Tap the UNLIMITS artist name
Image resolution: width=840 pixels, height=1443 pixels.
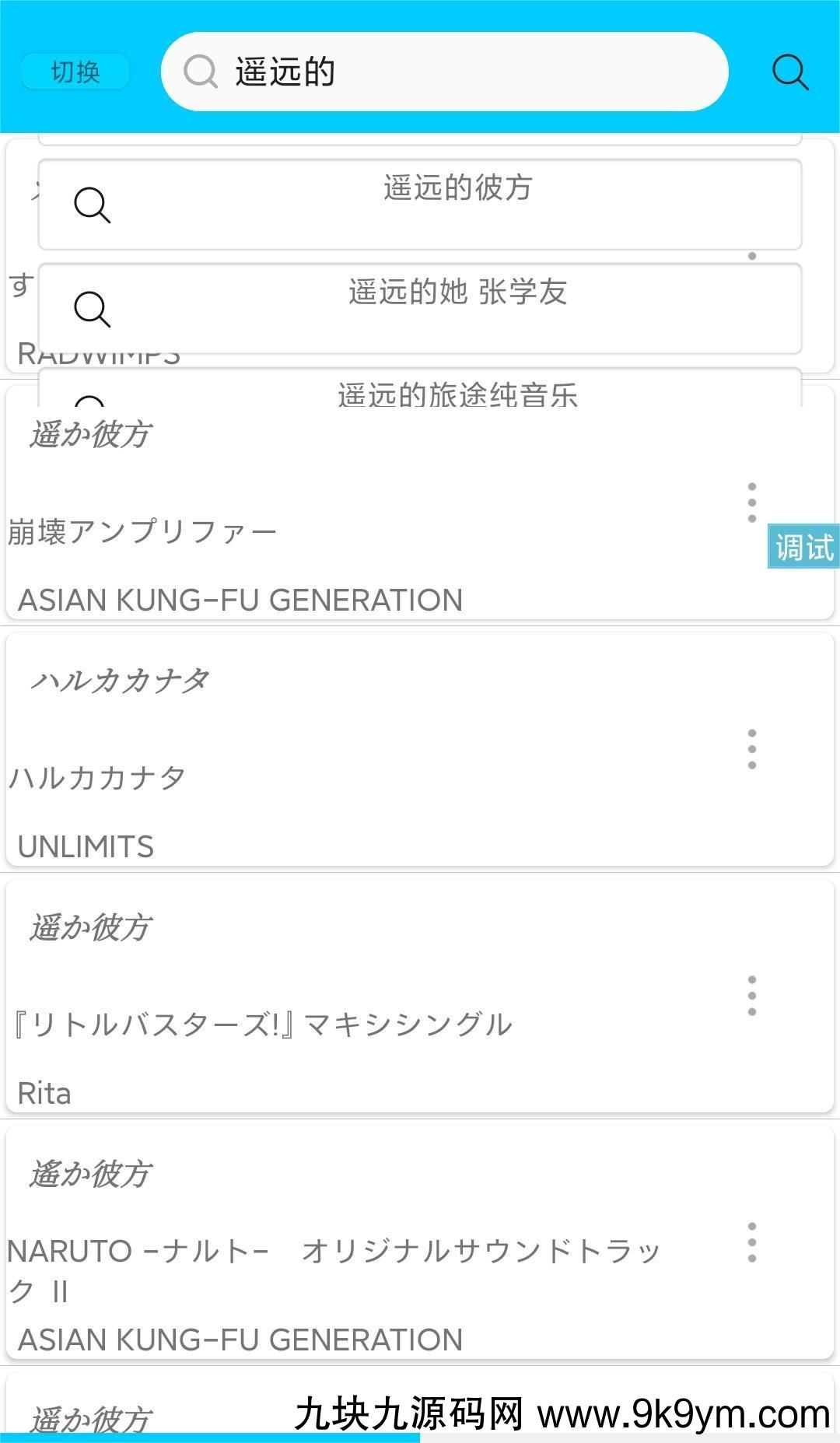pyautogui.click(x=86, y=847)
